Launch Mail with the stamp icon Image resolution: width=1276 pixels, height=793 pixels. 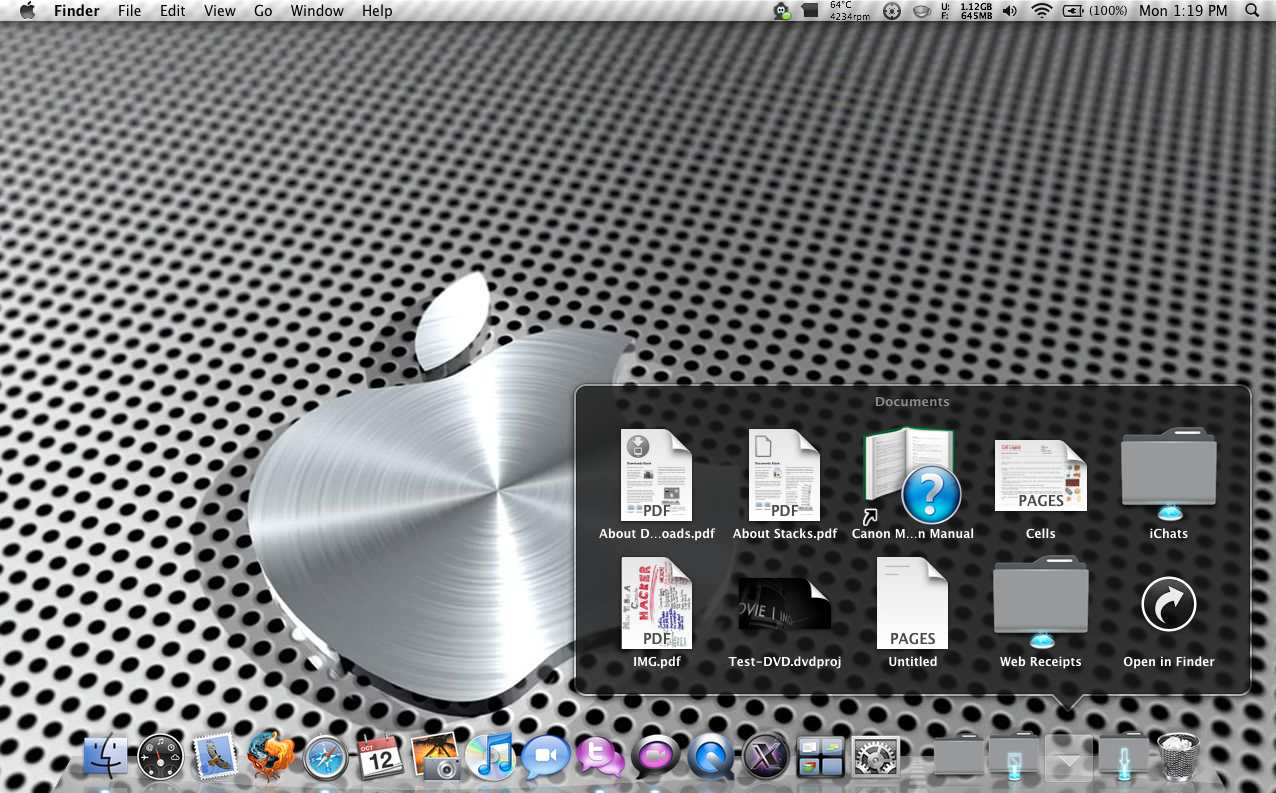pyautogui.click(x=215, y=756)
